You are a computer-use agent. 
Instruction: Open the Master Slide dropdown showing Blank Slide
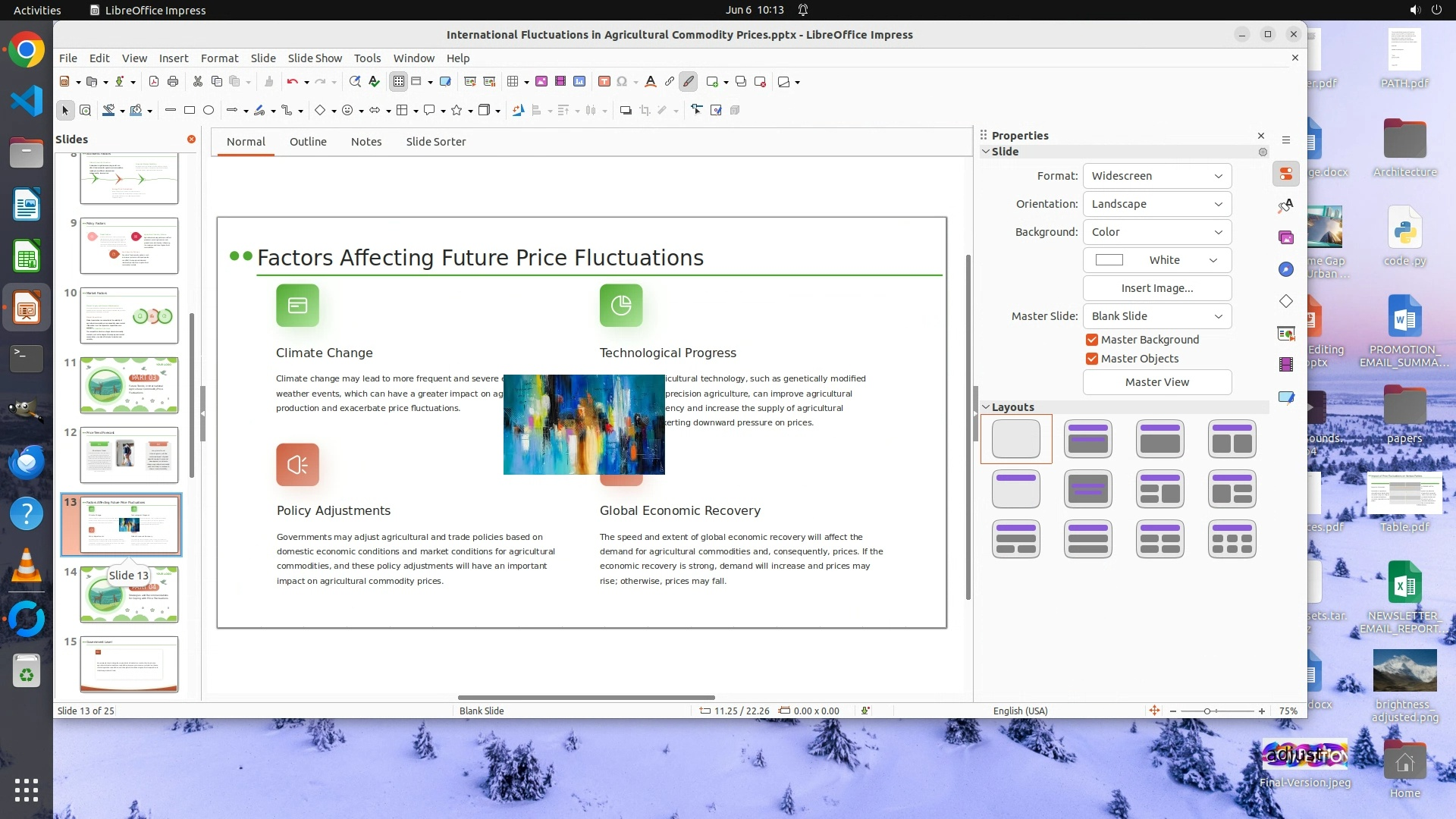pos(1156,316)
